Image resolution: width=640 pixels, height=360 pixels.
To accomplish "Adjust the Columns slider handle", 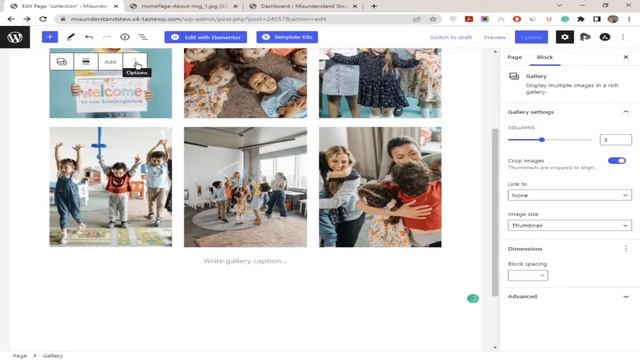I will (542, 140).
